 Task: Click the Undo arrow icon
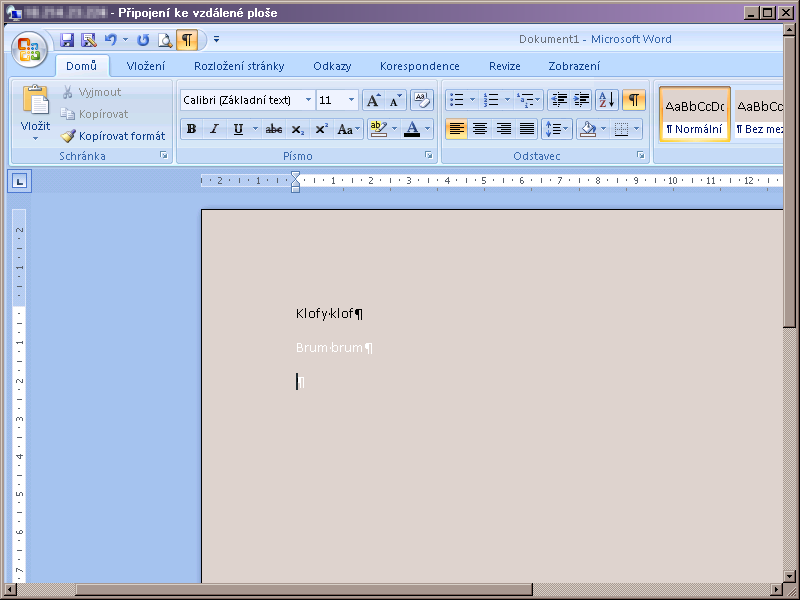(110, 40)
